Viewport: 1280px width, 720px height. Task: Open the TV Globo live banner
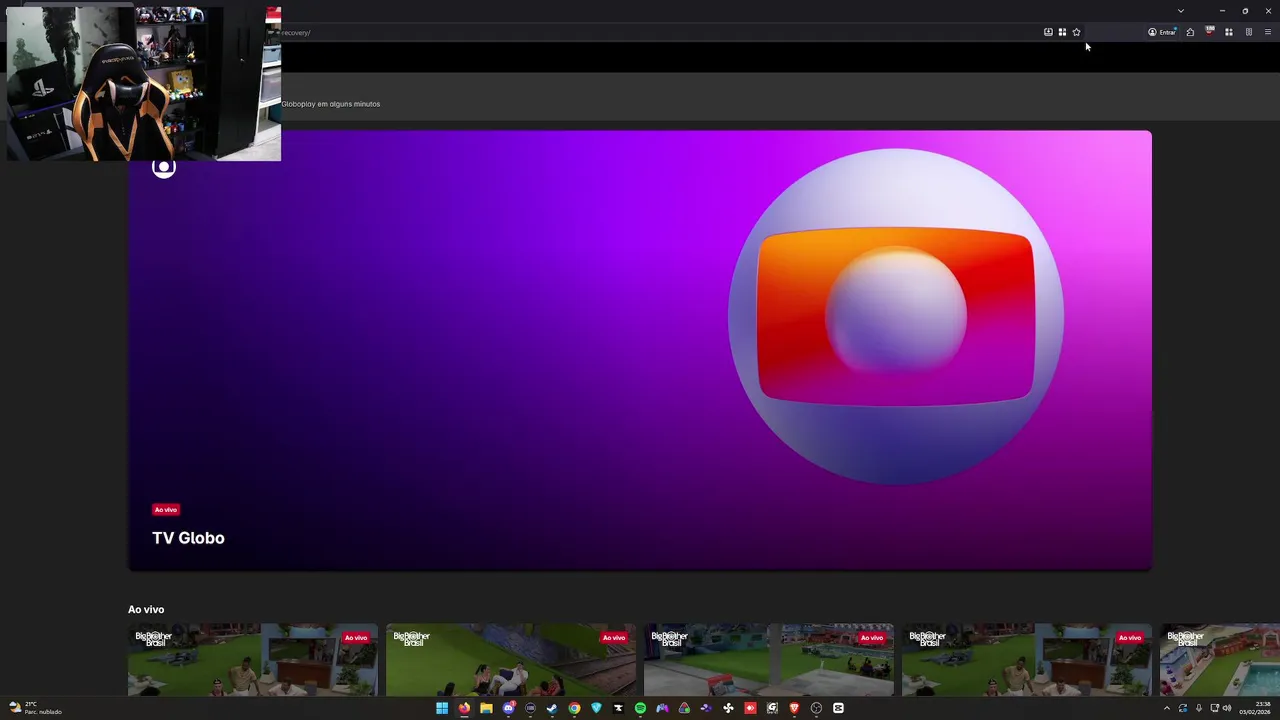click(x=640, y=350)
